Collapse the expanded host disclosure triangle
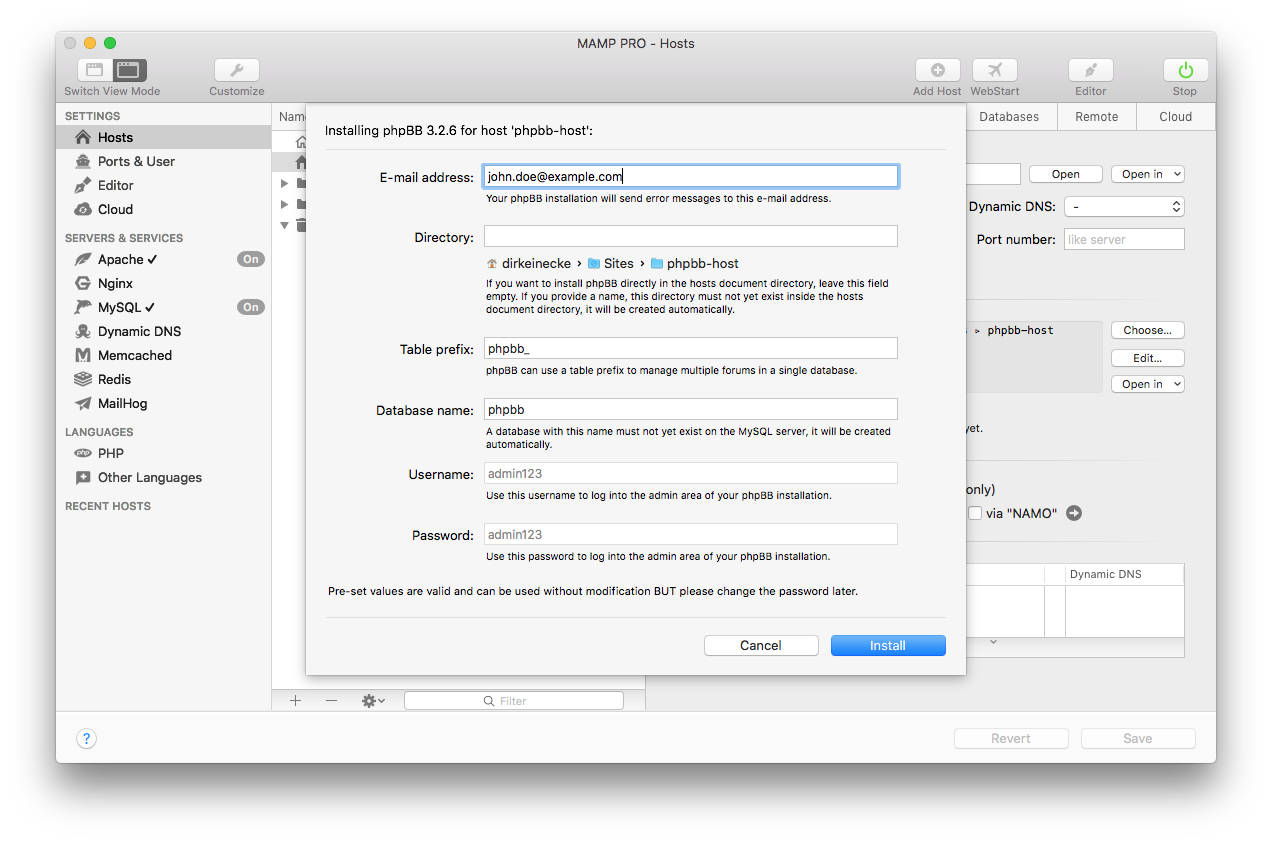This screenshot has height=843, width=1272. 284,225
